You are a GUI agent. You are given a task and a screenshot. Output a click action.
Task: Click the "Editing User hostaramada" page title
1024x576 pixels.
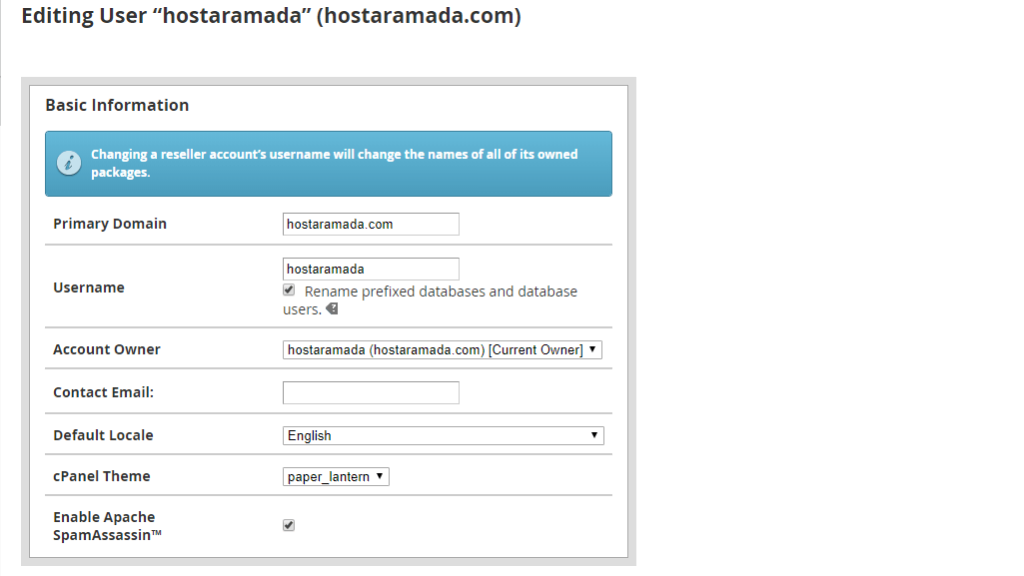(x=271, y=17)
